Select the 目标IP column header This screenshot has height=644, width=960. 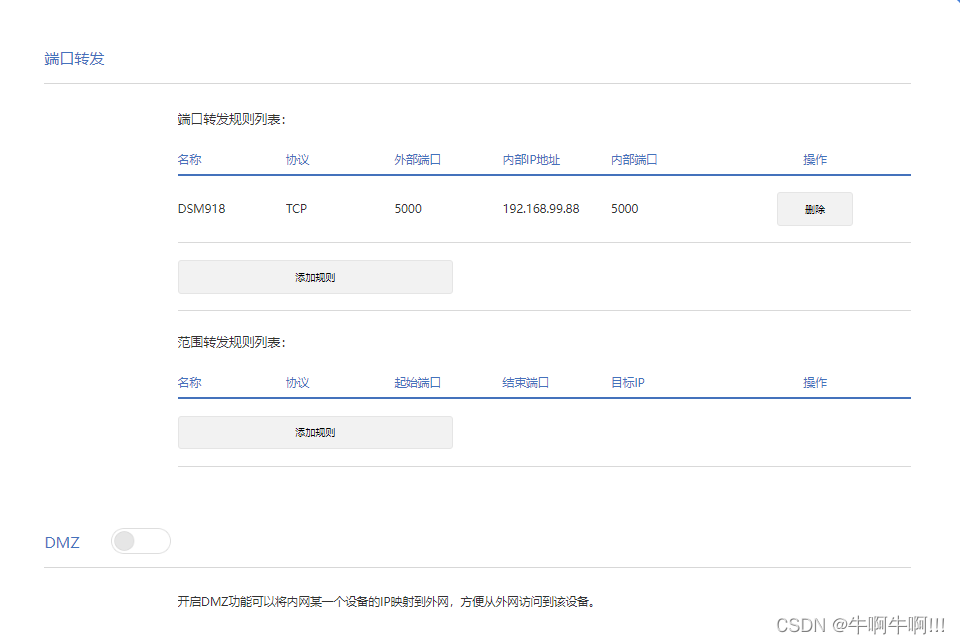(x=626, y=382)
